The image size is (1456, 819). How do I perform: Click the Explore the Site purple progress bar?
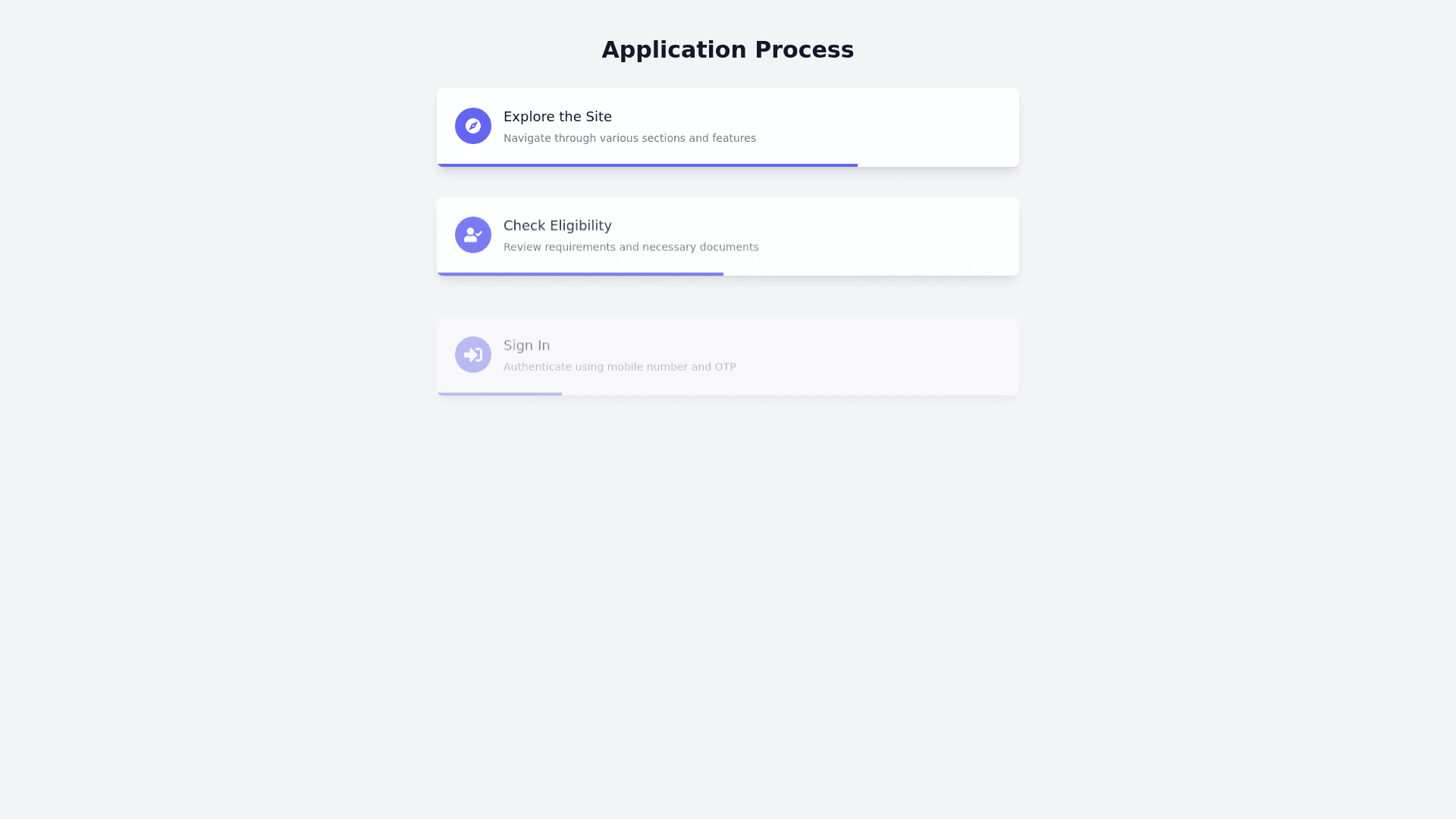(x=647, y=165)
